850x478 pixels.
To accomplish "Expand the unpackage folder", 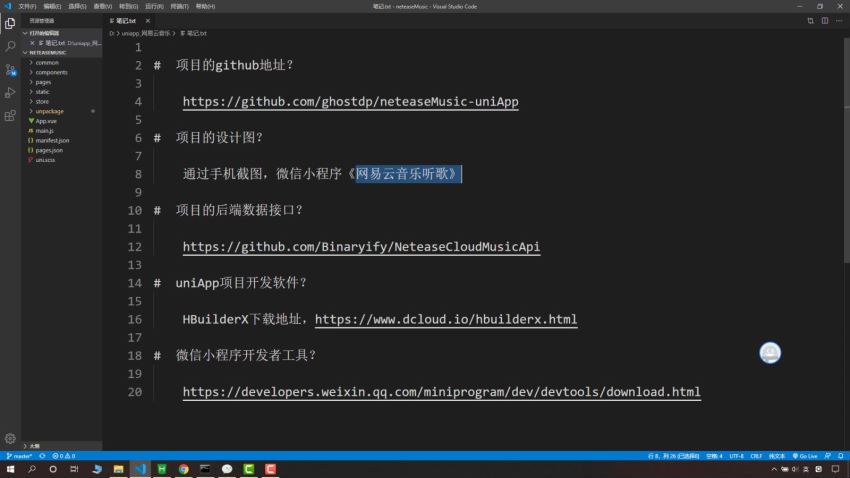I will tap(49, 111).
